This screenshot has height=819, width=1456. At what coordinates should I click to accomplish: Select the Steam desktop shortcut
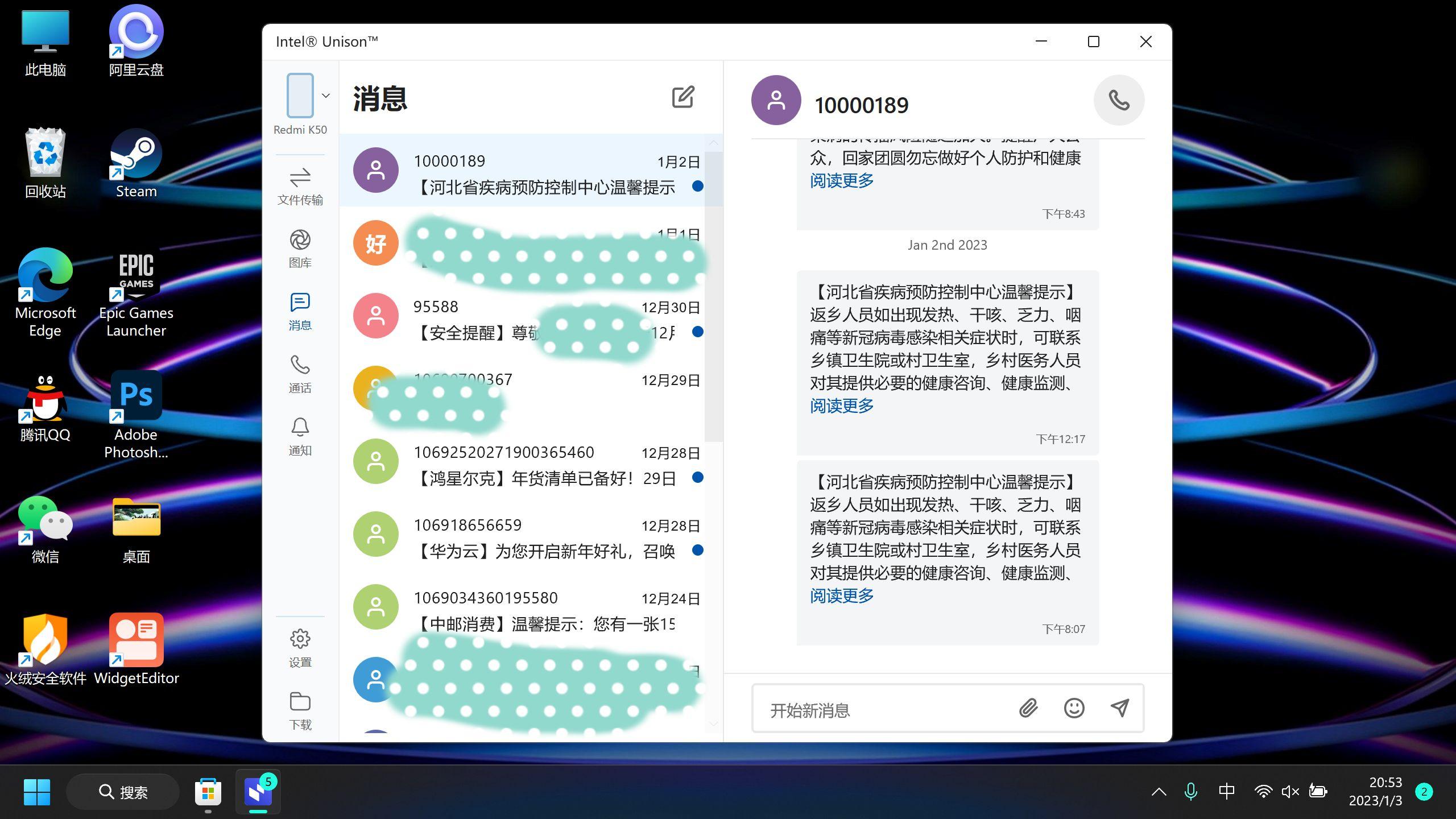point(136,164)
